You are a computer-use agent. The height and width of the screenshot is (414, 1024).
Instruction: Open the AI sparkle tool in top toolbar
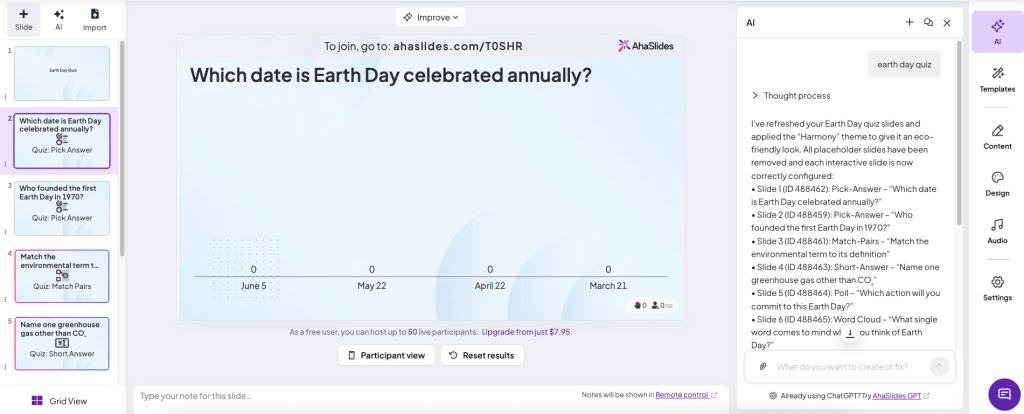click(x=59, y=20)
